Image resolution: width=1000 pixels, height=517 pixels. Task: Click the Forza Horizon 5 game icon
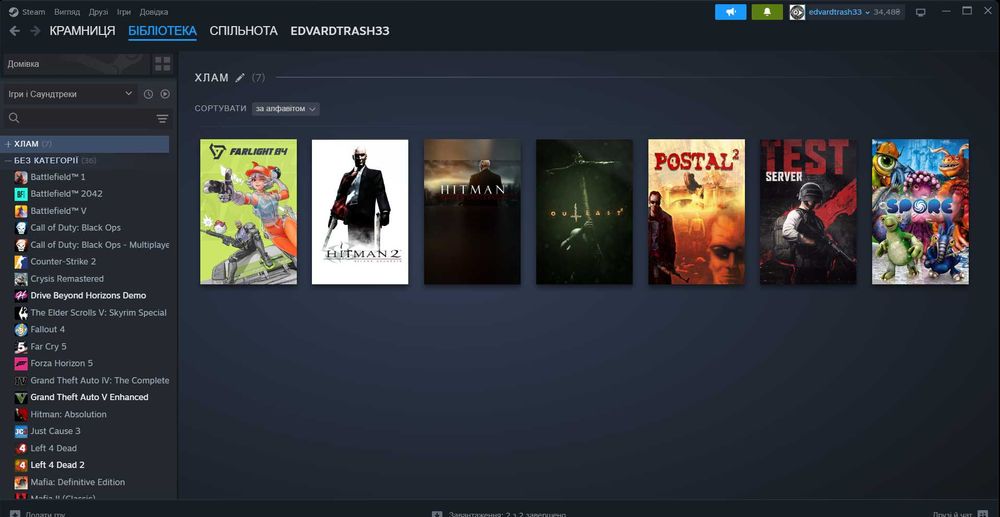pyautogui.click(x=21, y=363)
